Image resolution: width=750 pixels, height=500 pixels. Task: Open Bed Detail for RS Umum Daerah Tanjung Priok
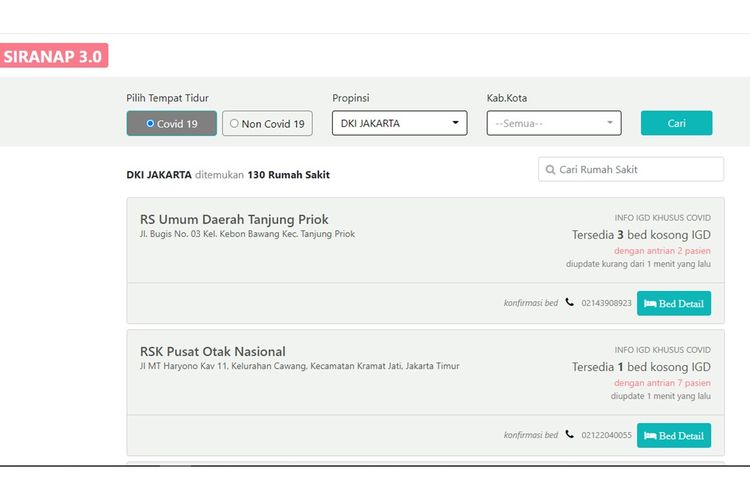[x=673, y=303]
